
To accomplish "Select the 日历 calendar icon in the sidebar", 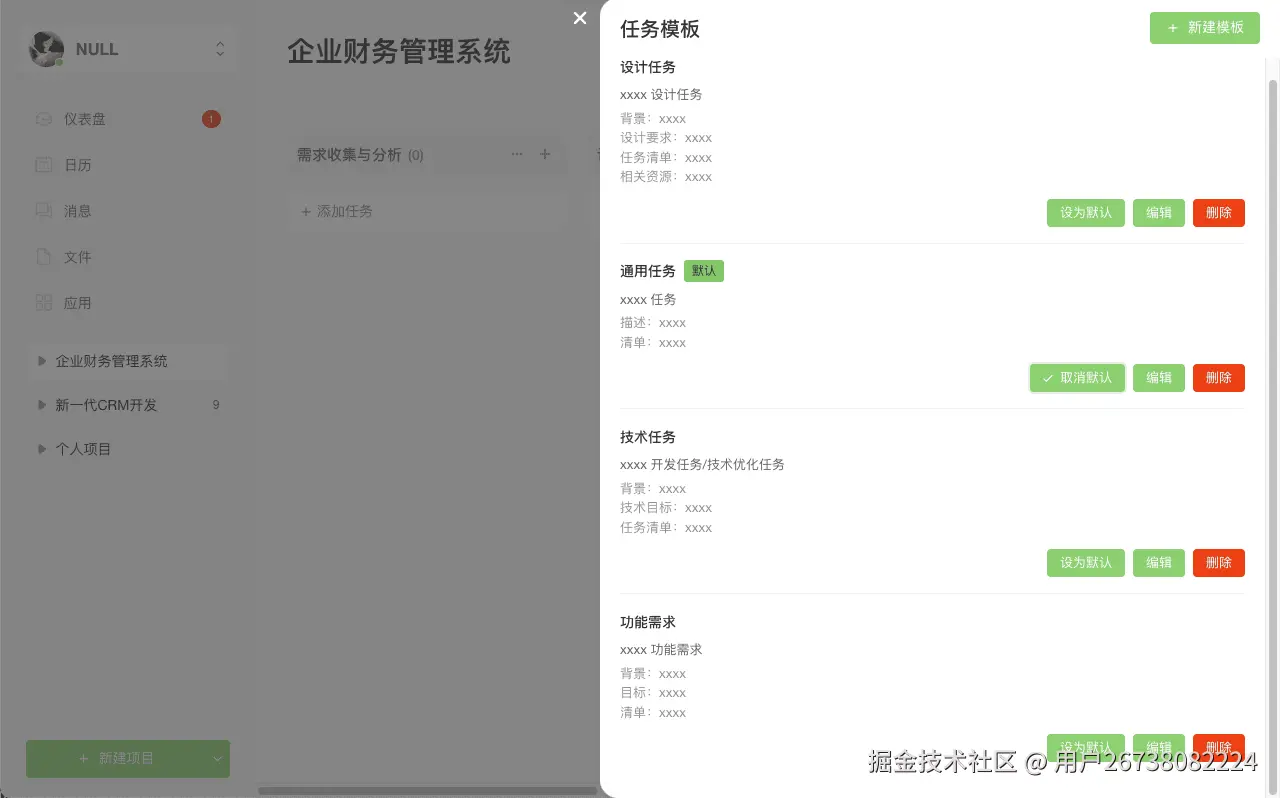I will 44,164.
